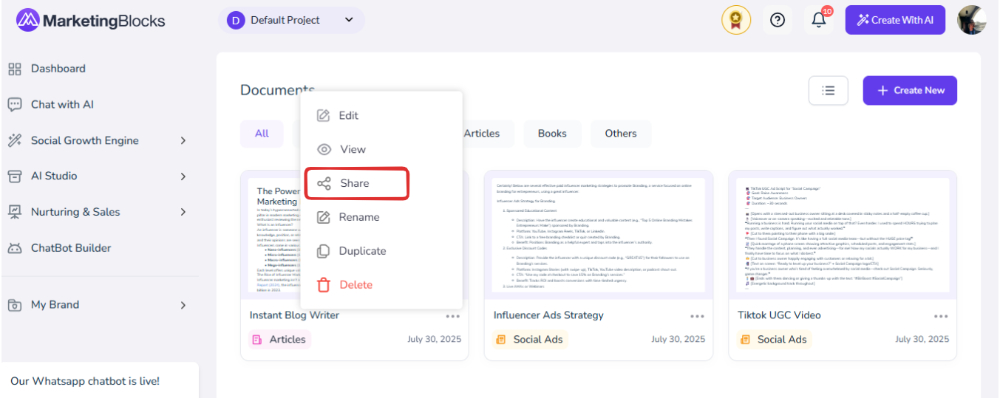Screen dimensions: 1000x398
Task: Click the My Brand folder icon
Action: pos(15,305)
